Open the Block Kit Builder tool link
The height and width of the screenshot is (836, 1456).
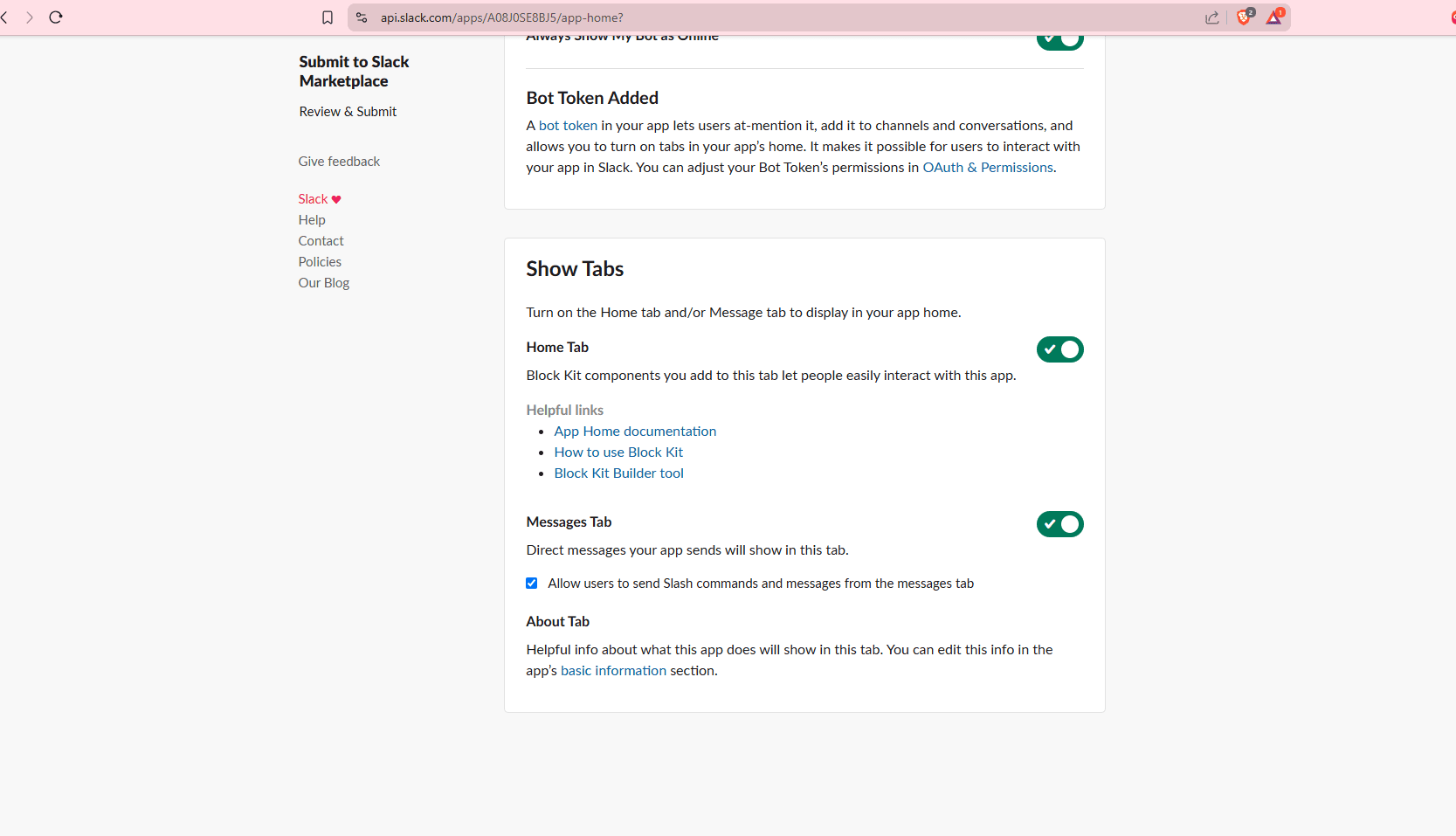tap(618, 473)
